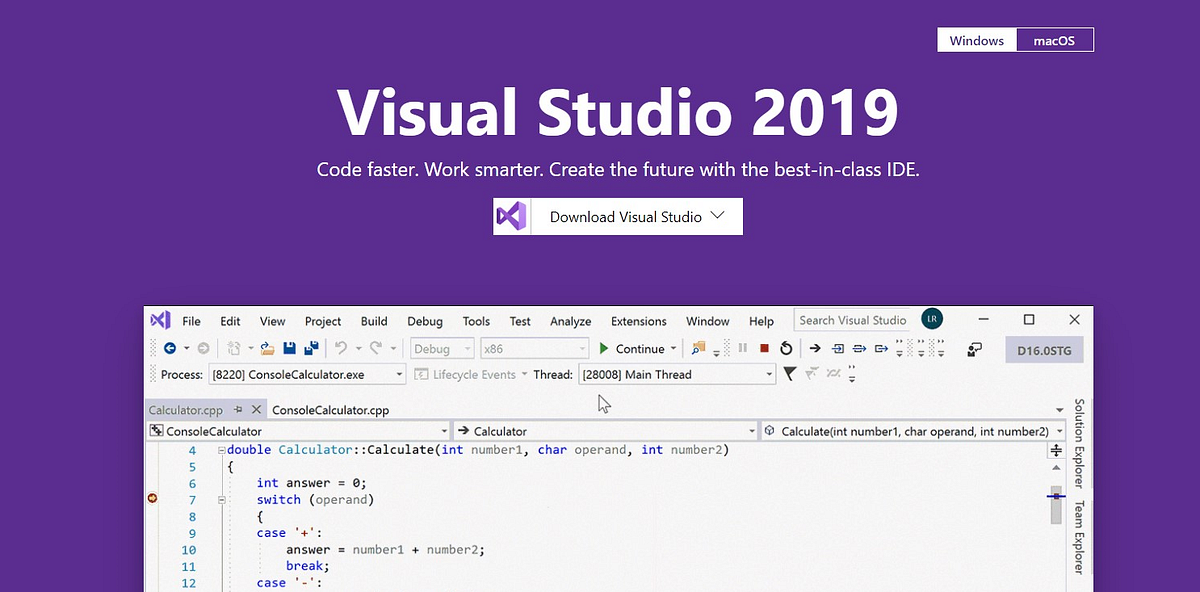
Task: Click the Navigate Backward arrow icon
Action: [170, 347]
